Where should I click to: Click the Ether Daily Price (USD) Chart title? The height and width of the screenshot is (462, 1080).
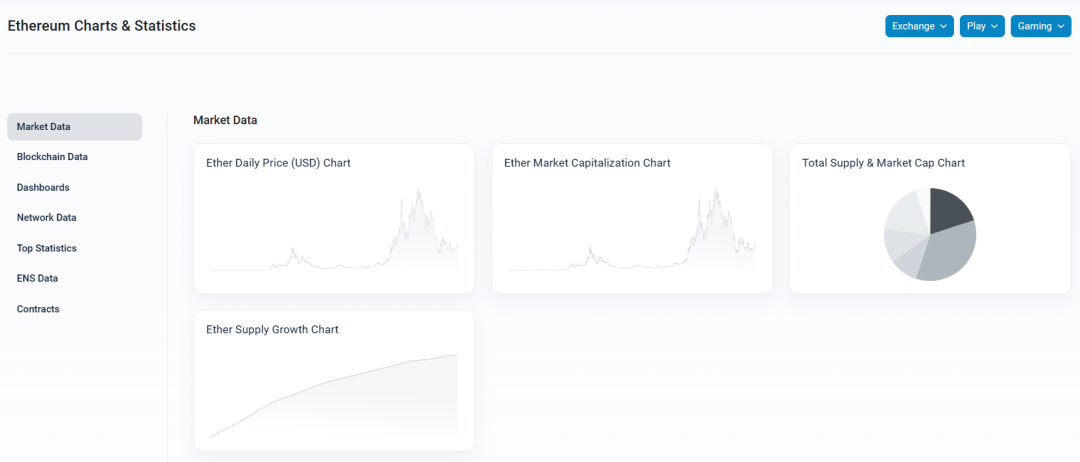pos(278,163)
